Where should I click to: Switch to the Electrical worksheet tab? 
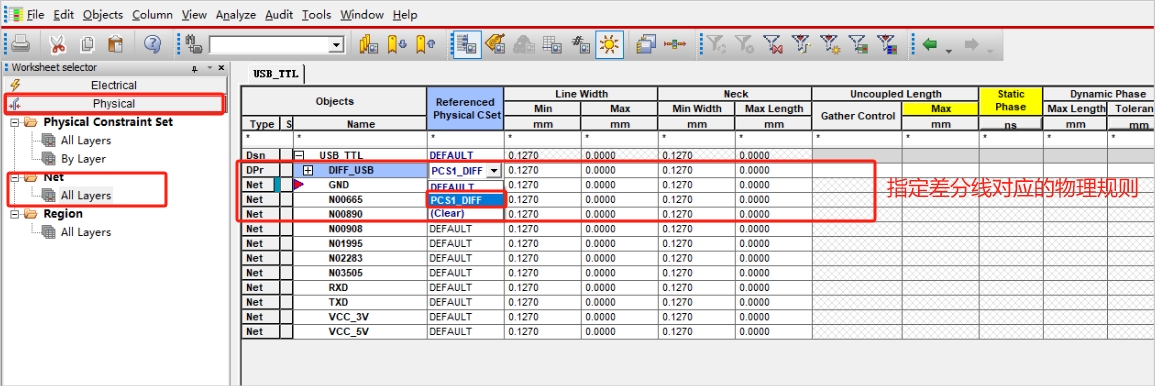click(114, 85)
